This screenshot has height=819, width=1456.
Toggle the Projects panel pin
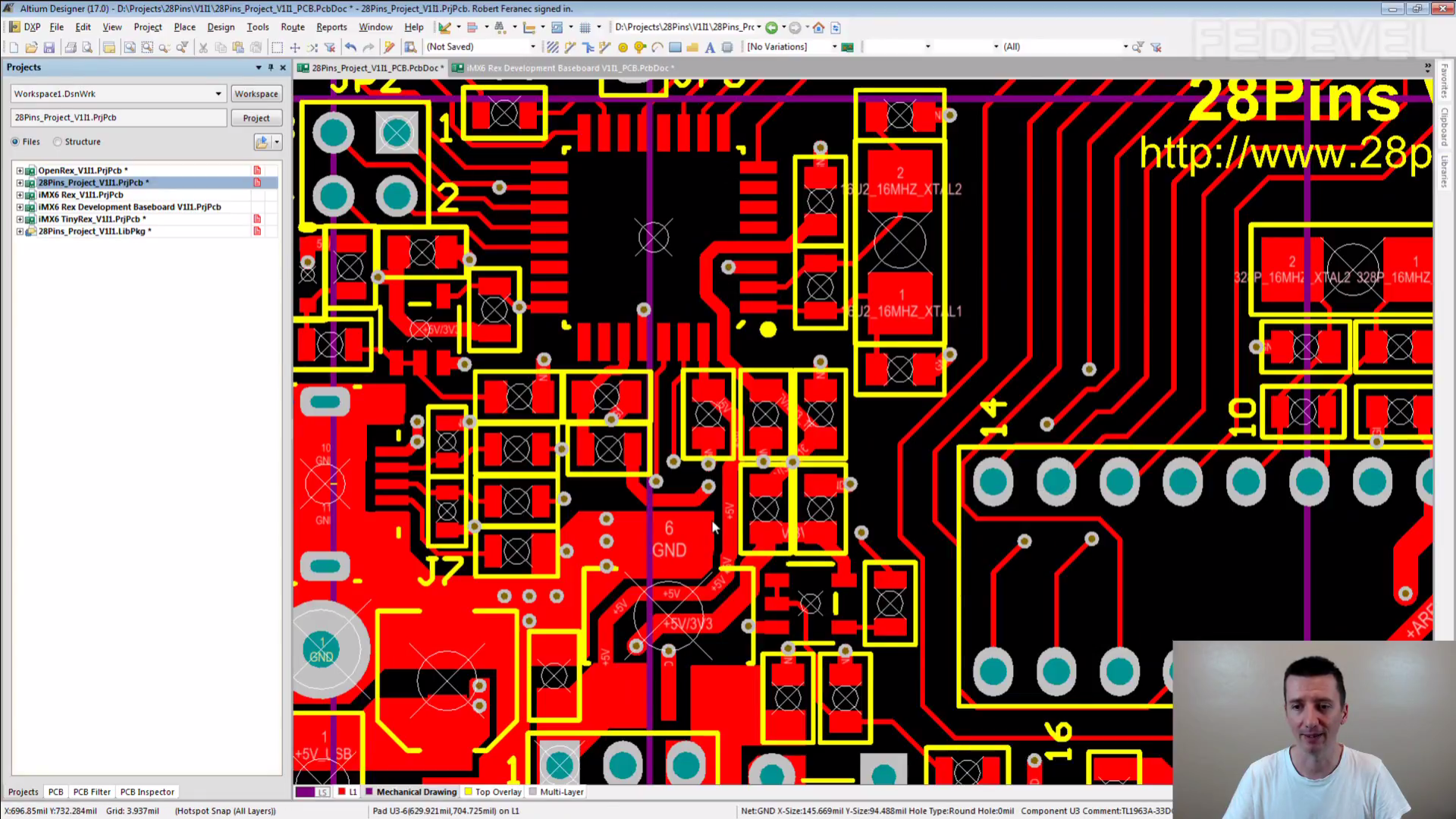(x=271, y=67)
